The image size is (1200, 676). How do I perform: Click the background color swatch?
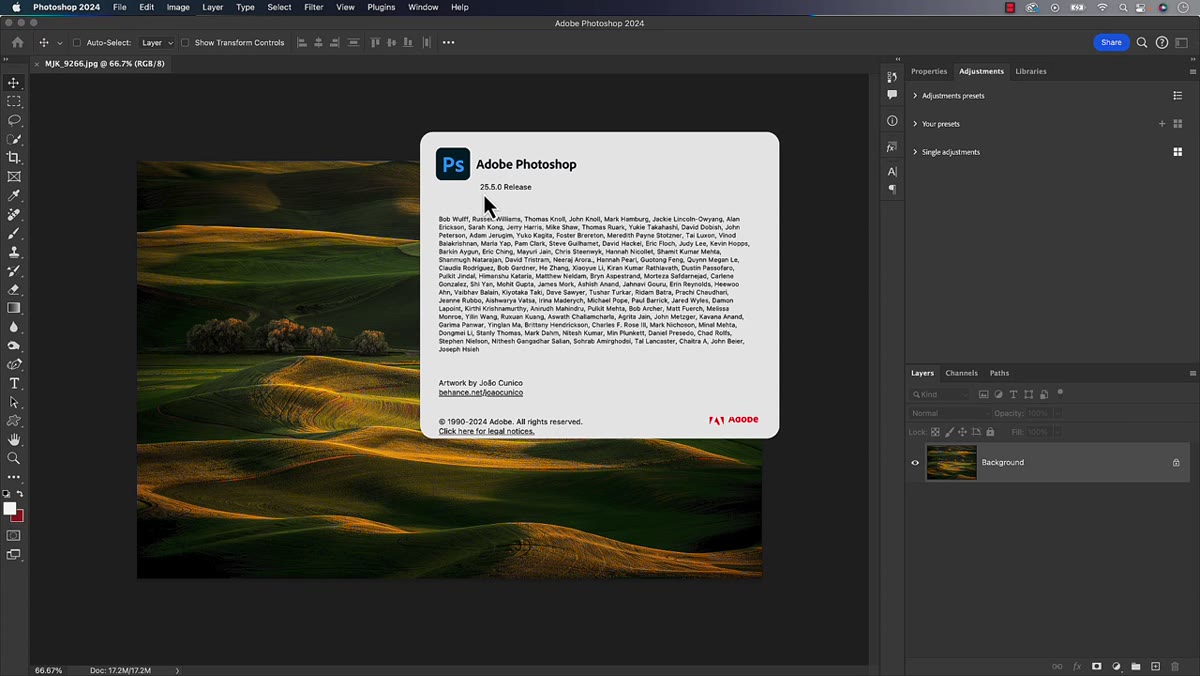[18, 516]
